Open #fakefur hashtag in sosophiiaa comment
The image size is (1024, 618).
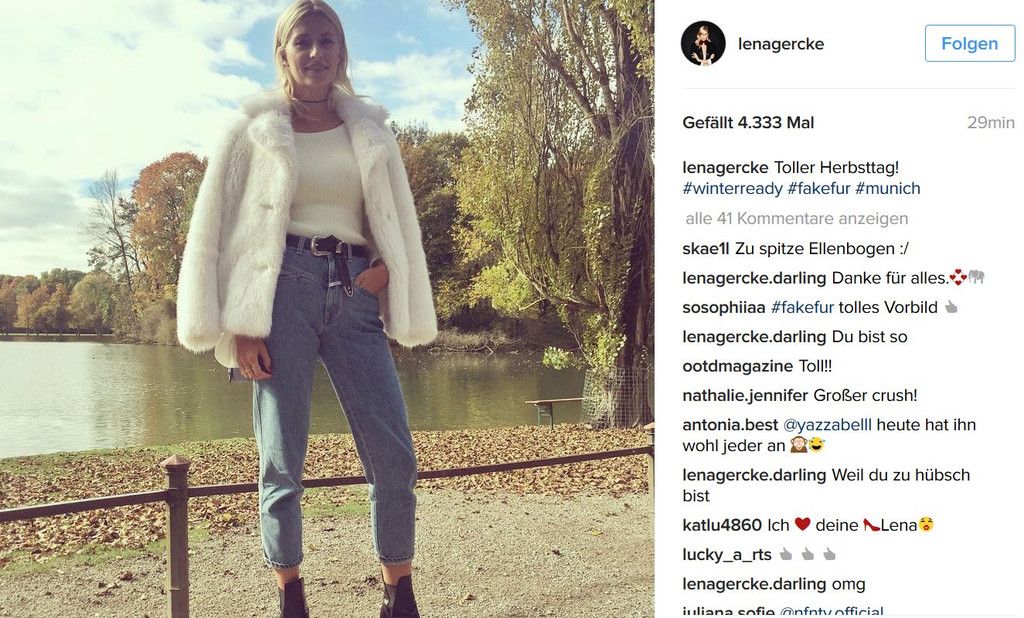(x=802, y=308)
